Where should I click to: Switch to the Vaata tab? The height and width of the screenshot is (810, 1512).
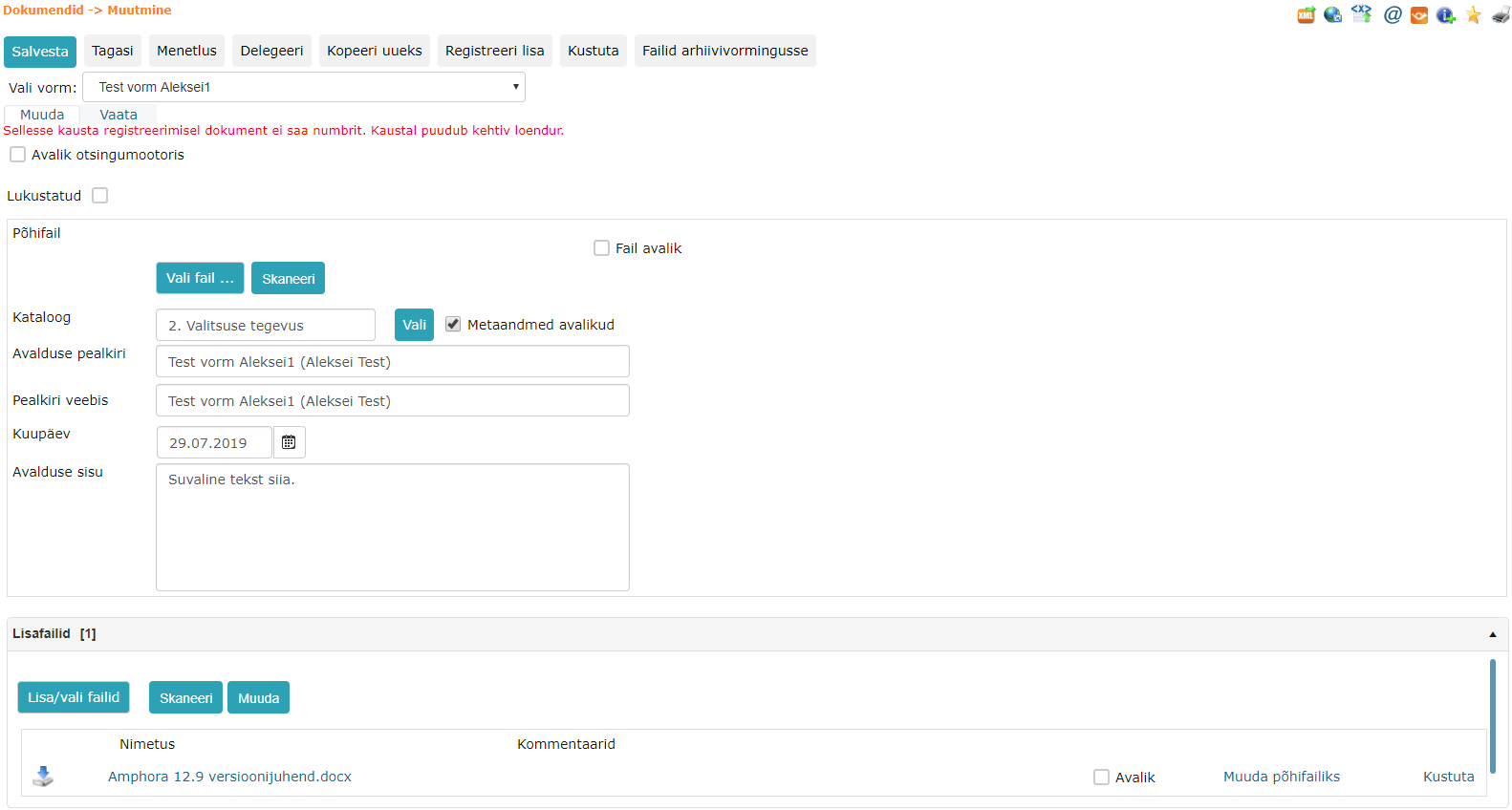(119, 115)
